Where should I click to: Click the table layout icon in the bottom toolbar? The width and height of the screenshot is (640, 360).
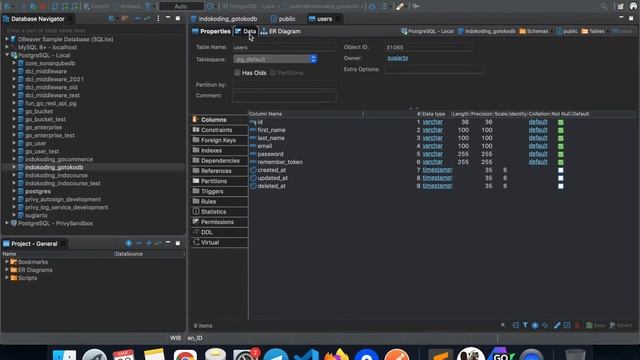coord(516,325)
